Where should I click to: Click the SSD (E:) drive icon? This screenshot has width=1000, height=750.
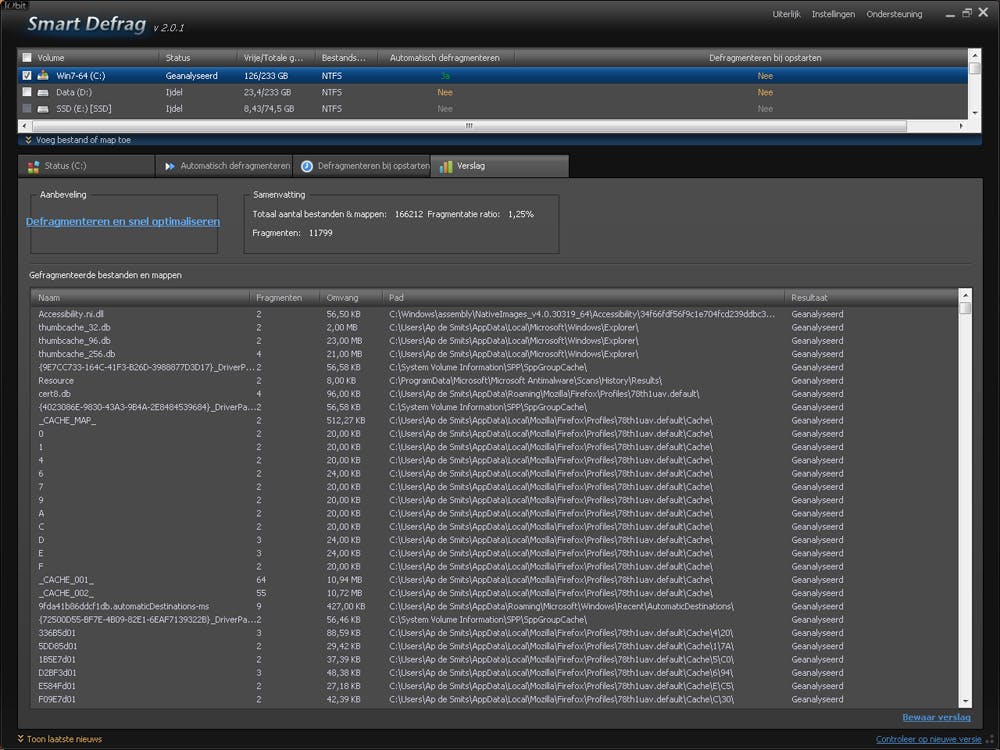click(x=43, y=109)
